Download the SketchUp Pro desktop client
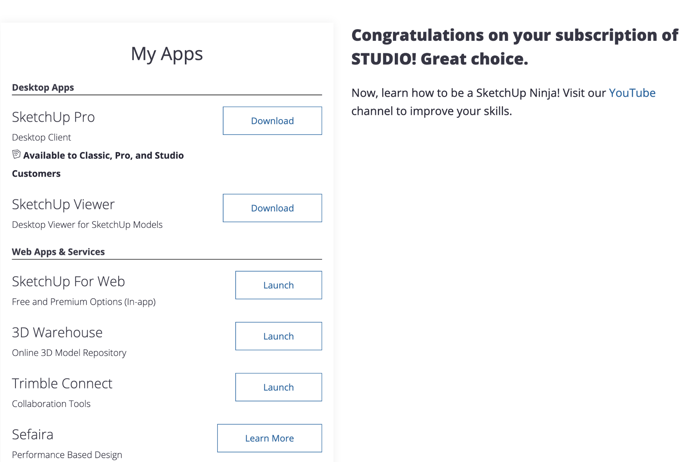This screenshot has height=462, width=688. [272, 121]
